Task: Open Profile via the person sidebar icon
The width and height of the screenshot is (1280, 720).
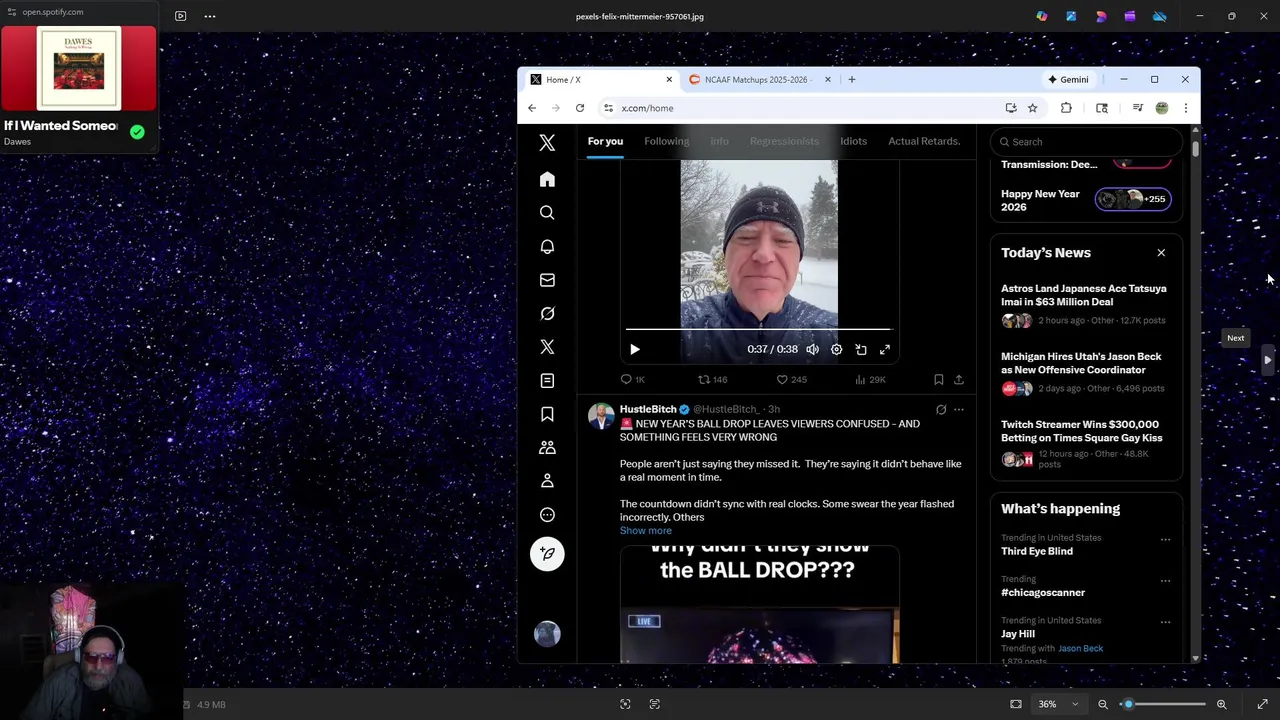Action: pyautogui.click(x=547, y=481)
